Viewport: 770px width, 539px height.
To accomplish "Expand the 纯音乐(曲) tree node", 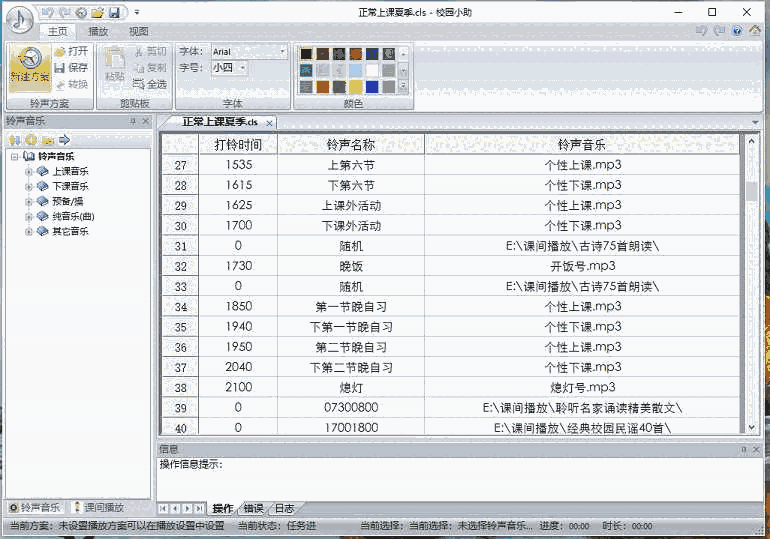I will coord(28,216).
